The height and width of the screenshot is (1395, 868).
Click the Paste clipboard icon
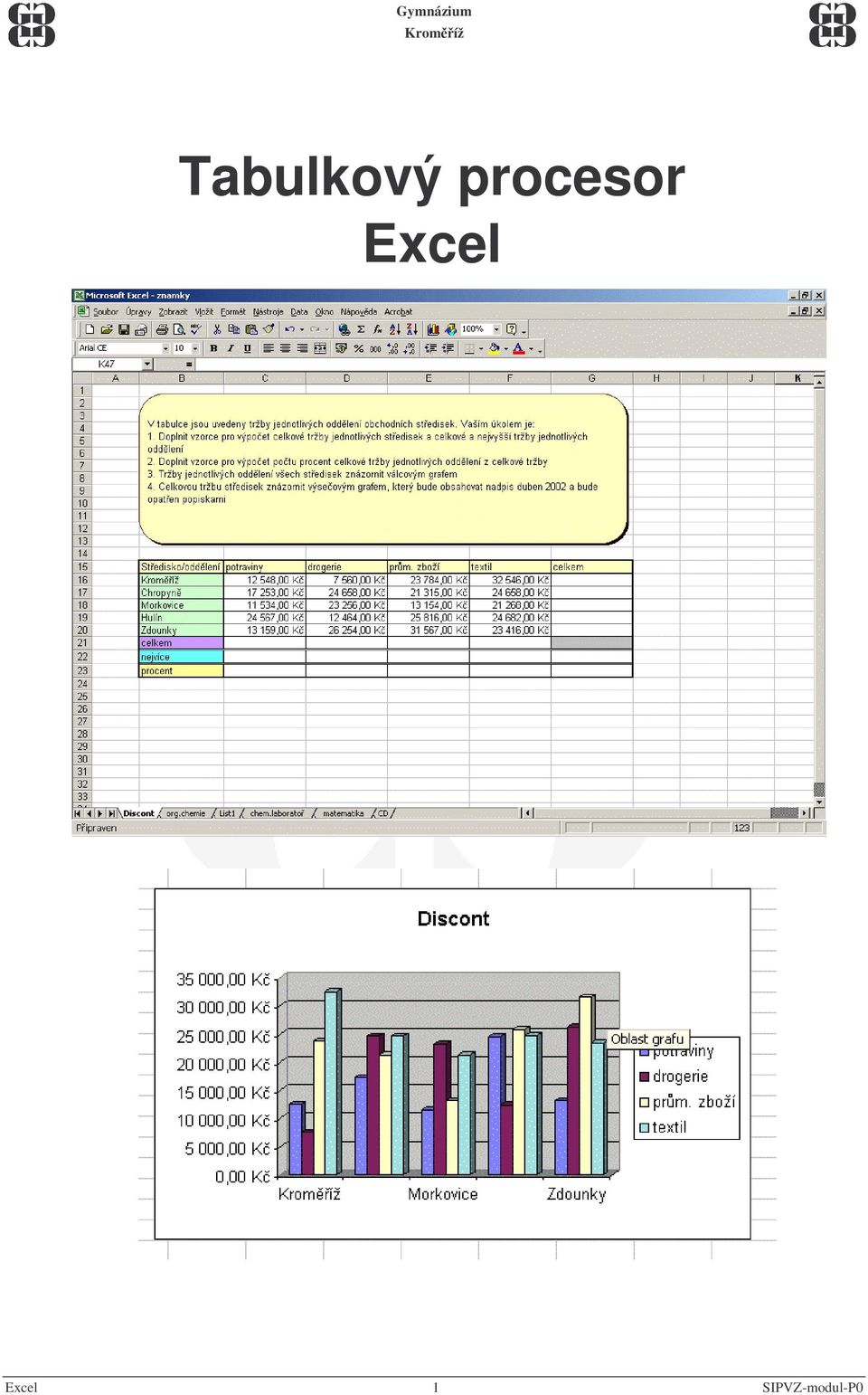coord(250,329)
